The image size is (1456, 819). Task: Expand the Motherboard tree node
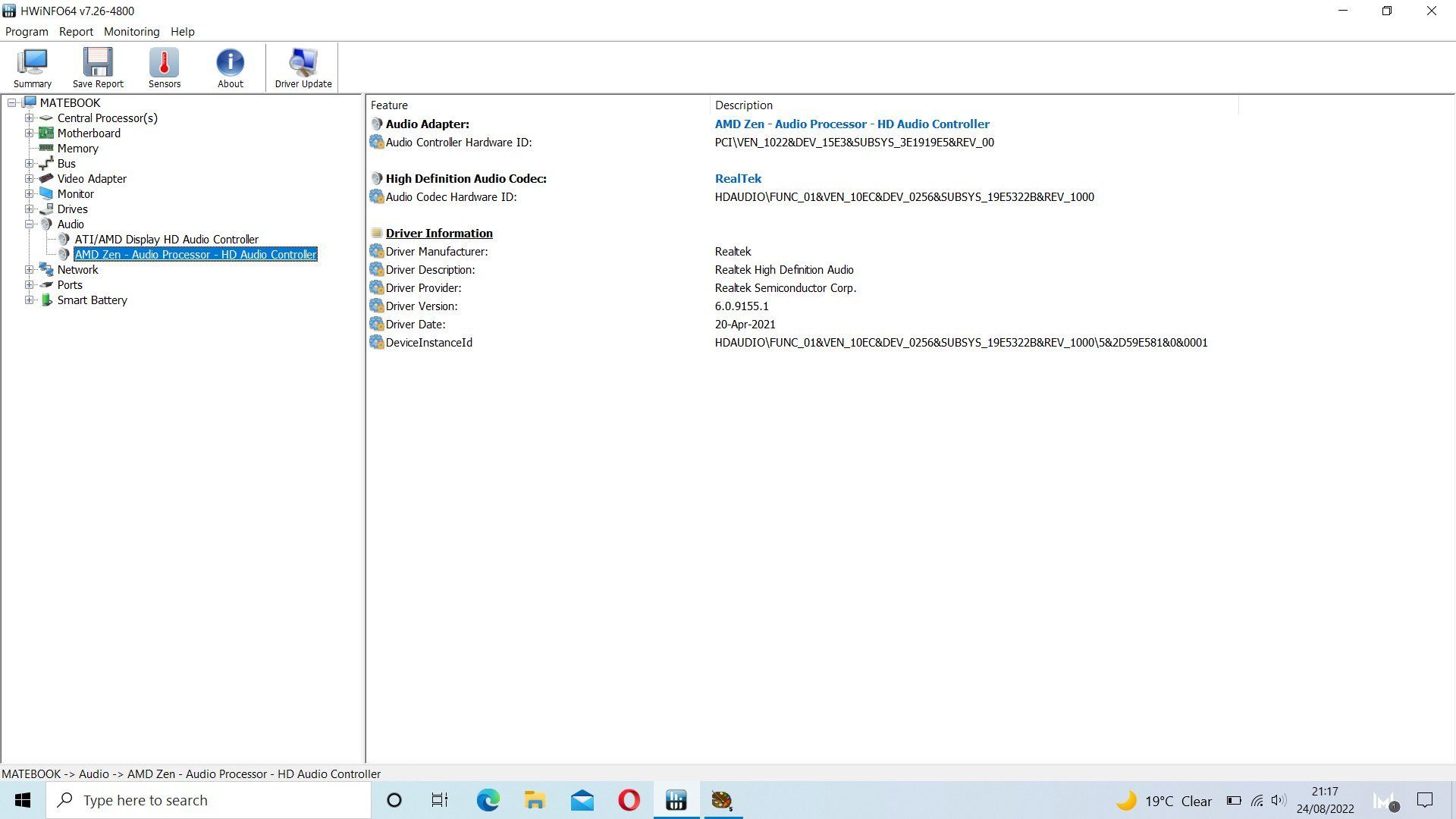point(29,133)
